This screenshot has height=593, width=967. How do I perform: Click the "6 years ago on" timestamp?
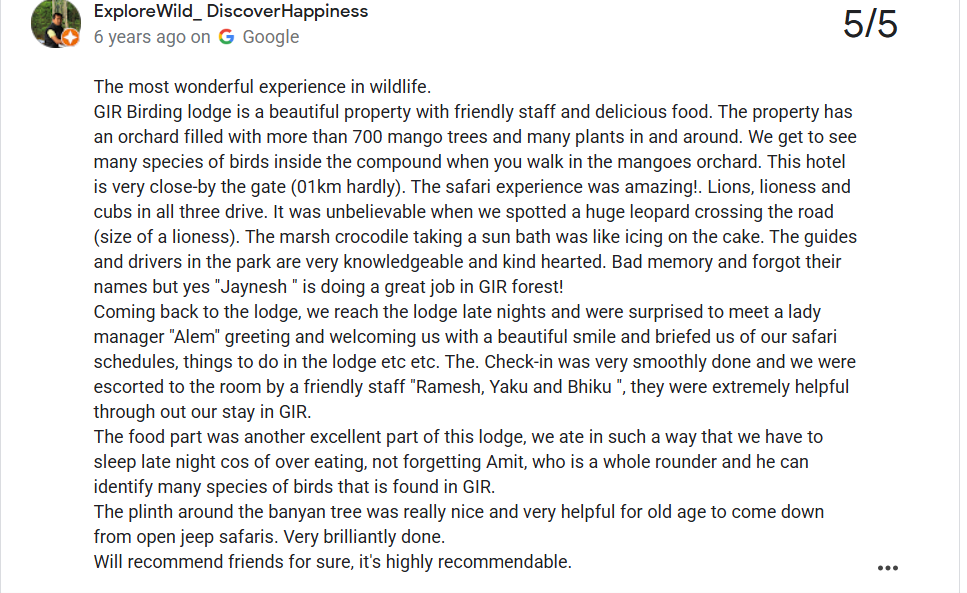tap(152, 37)
